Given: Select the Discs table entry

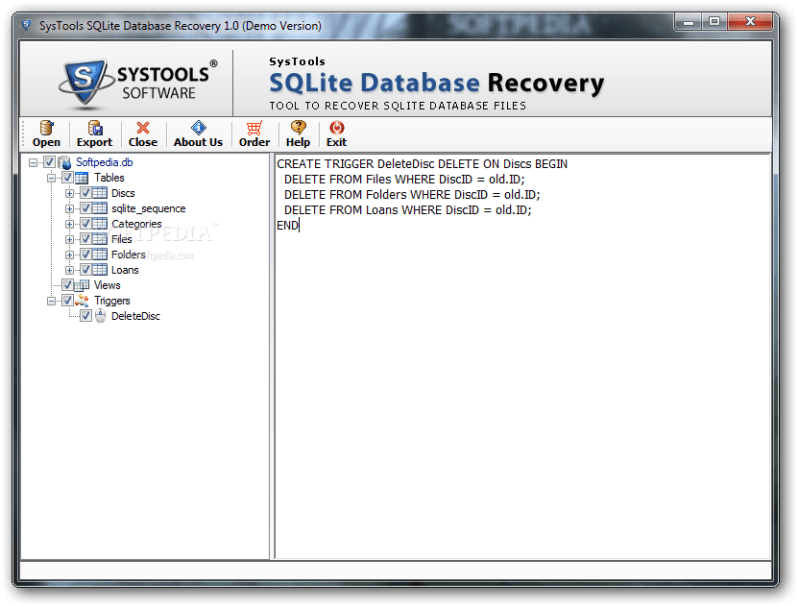Looking at the screenshot, I should click(x=123, y=193).
